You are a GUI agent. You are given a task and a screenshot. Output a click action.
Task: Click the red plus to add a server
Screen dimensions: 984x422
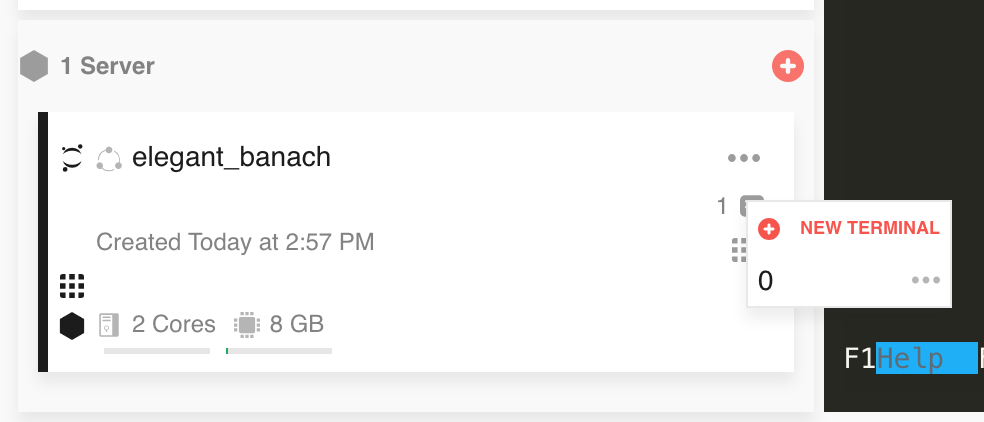(x=788, y=67)
